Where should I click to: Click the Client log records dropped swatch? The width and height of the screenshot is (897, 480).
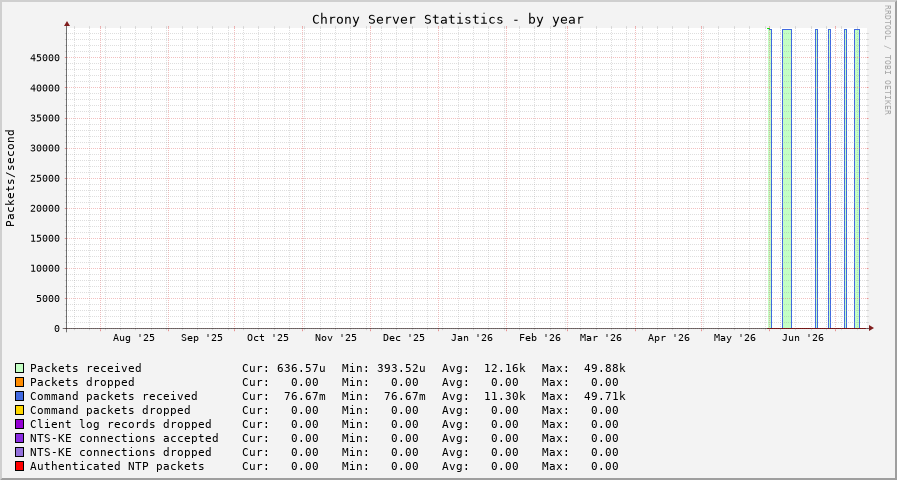coord(19,424)
